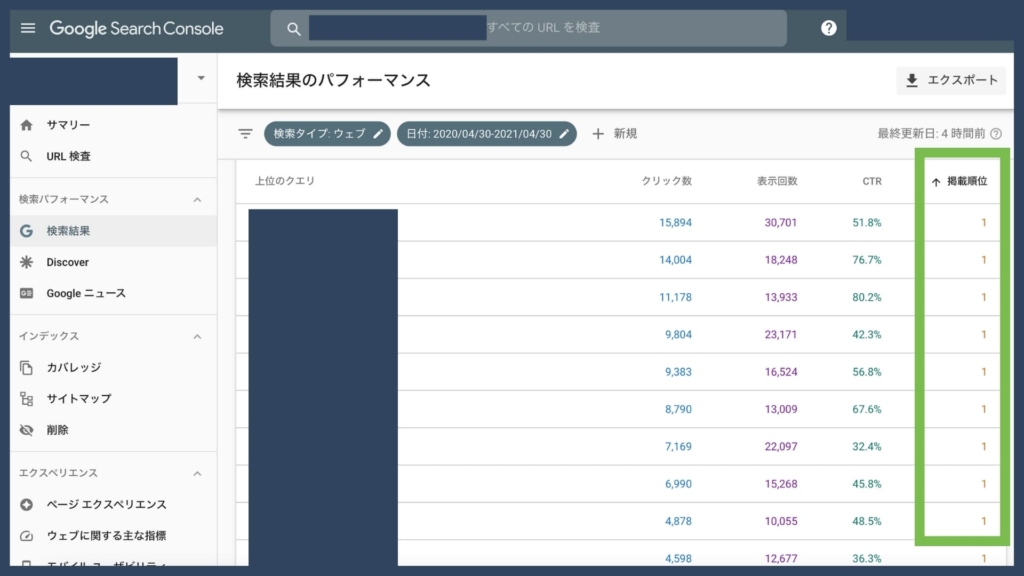The width and height of the screenshot is (1024, 576).
Task: Collapse the 検索パフォーマンス section
Action: [x=197, y=200]
